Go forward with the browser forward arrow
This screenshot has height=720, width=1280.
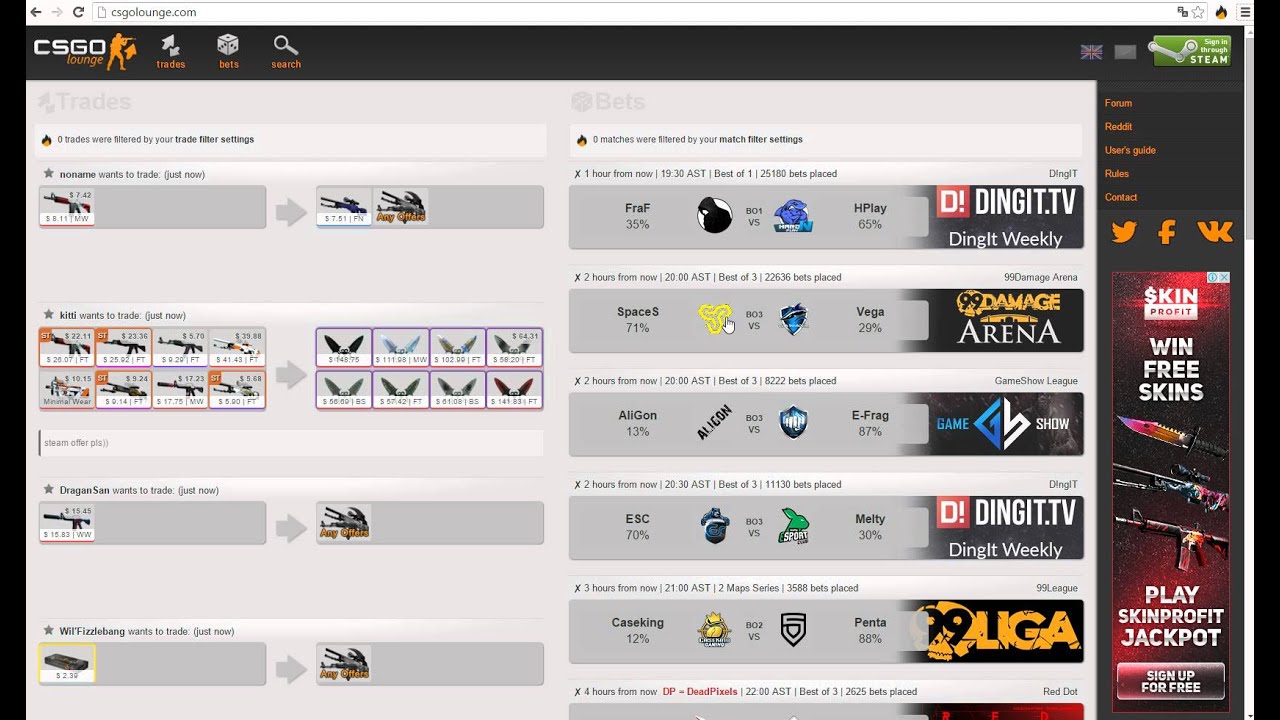pos(57,12)
